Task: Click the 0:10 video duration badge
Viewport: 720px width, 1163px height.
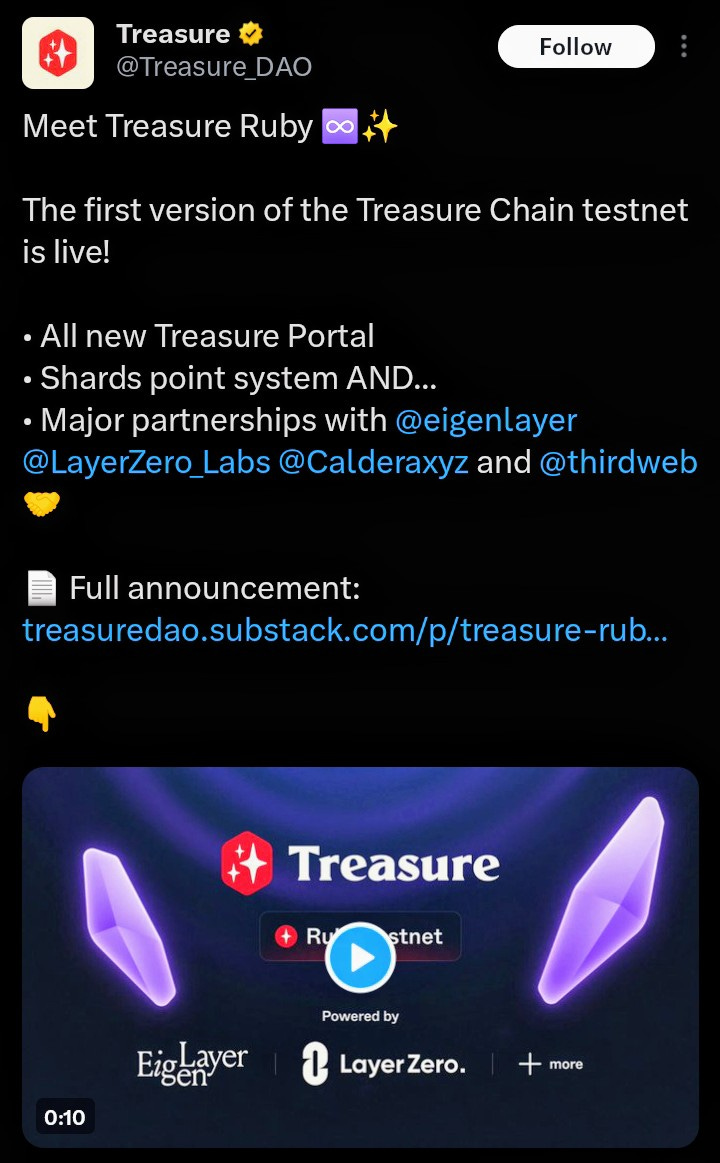Action: coord(65,1117)
